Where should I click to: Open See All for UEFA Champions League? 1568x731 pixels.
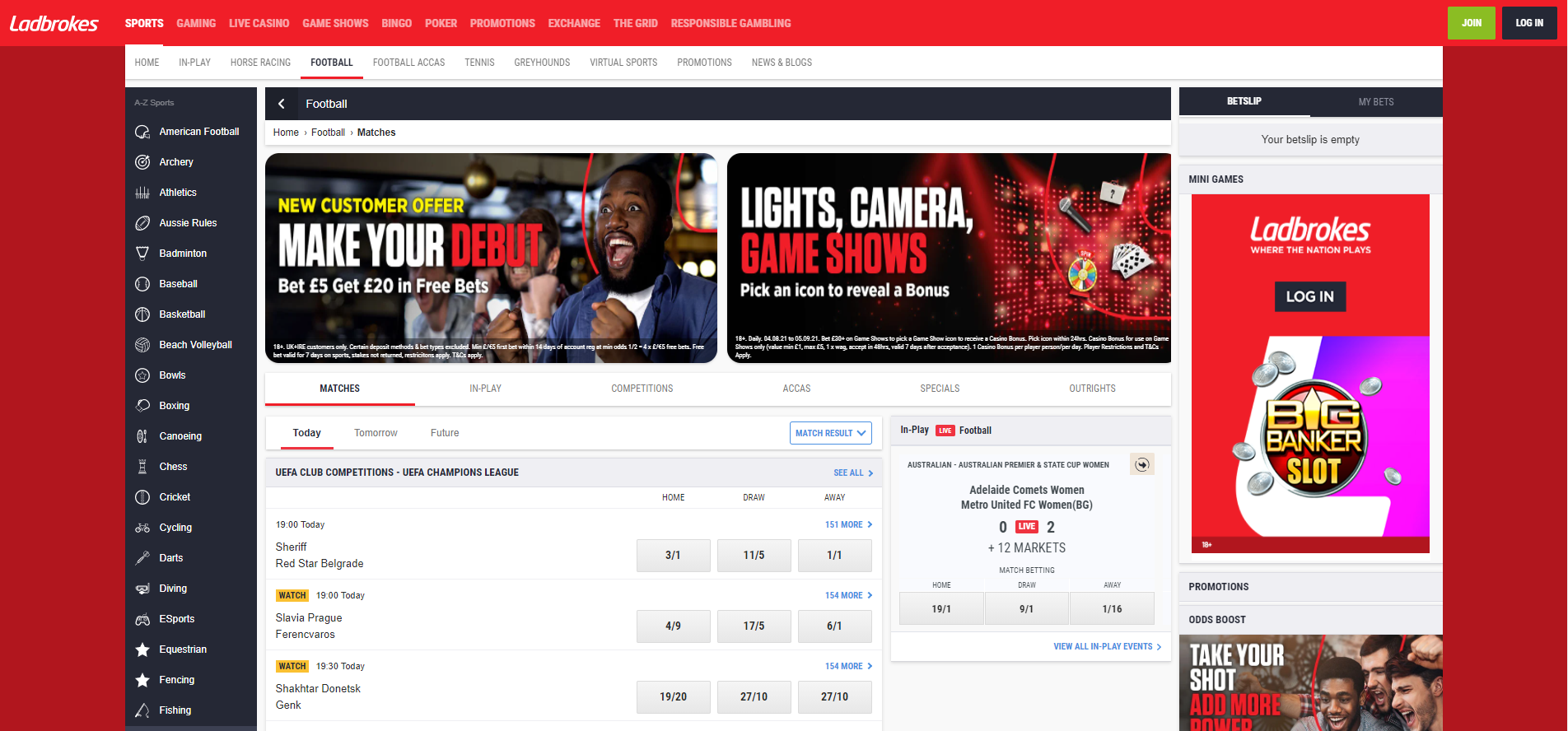pyautogui.click(x=853, y=473)
